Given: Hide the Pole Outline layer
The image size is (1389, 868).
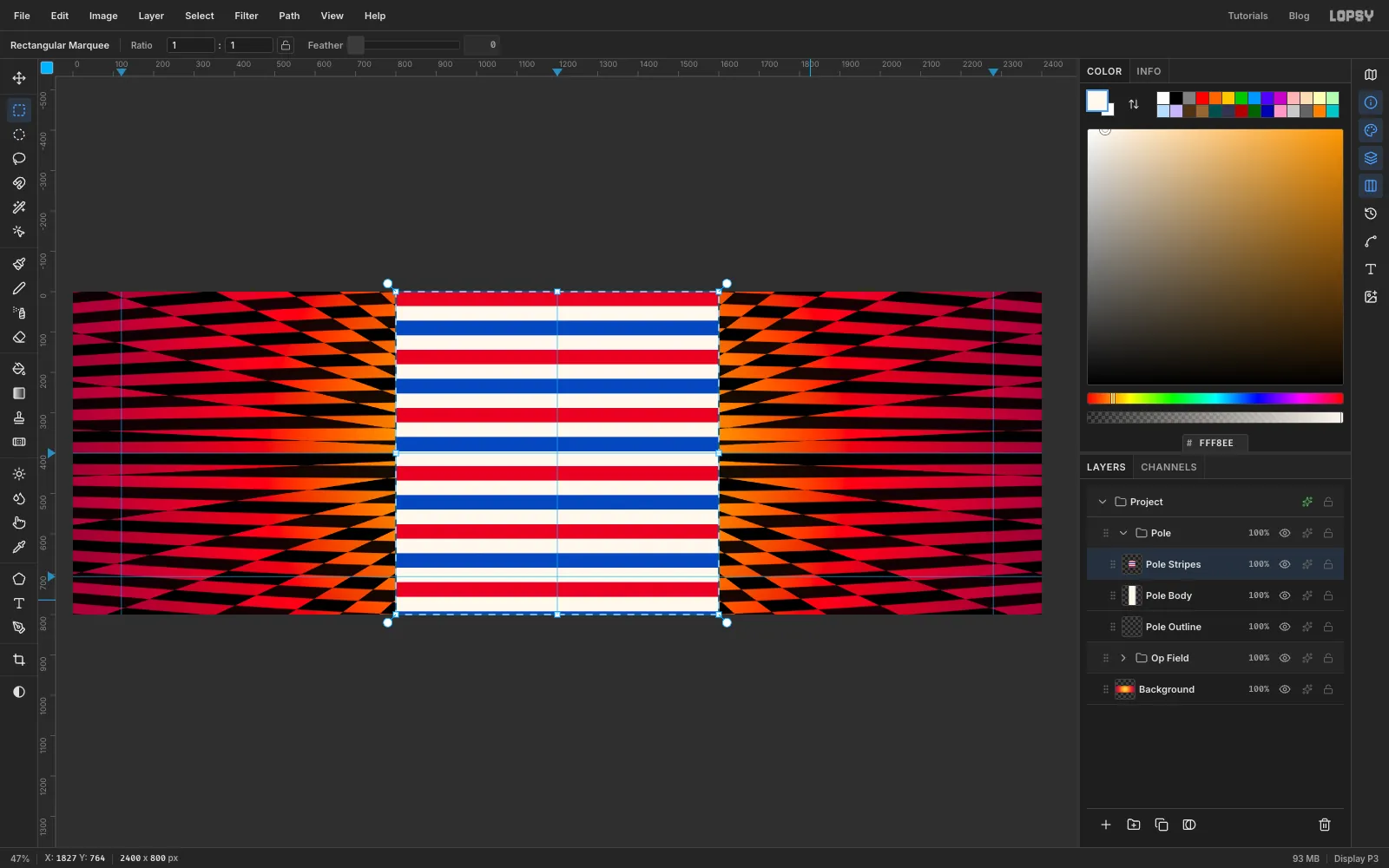Looking at the screenshot, I should pos(1285,627).
